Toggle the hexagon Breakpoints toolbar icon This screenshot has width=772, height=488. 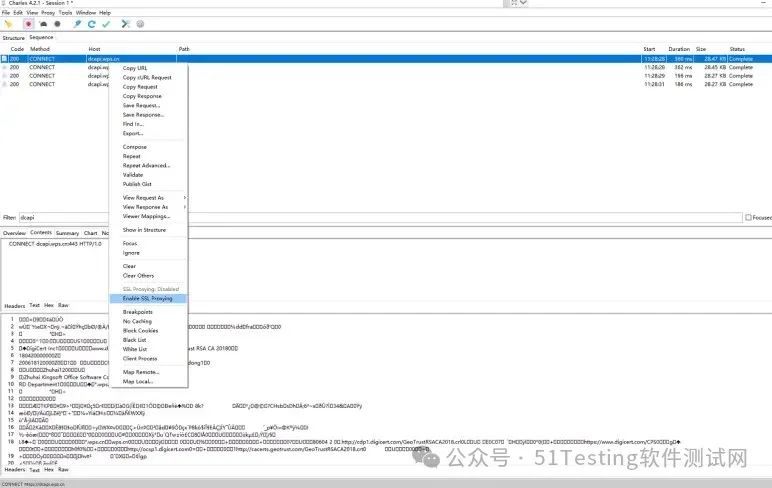tap(58, 24)
